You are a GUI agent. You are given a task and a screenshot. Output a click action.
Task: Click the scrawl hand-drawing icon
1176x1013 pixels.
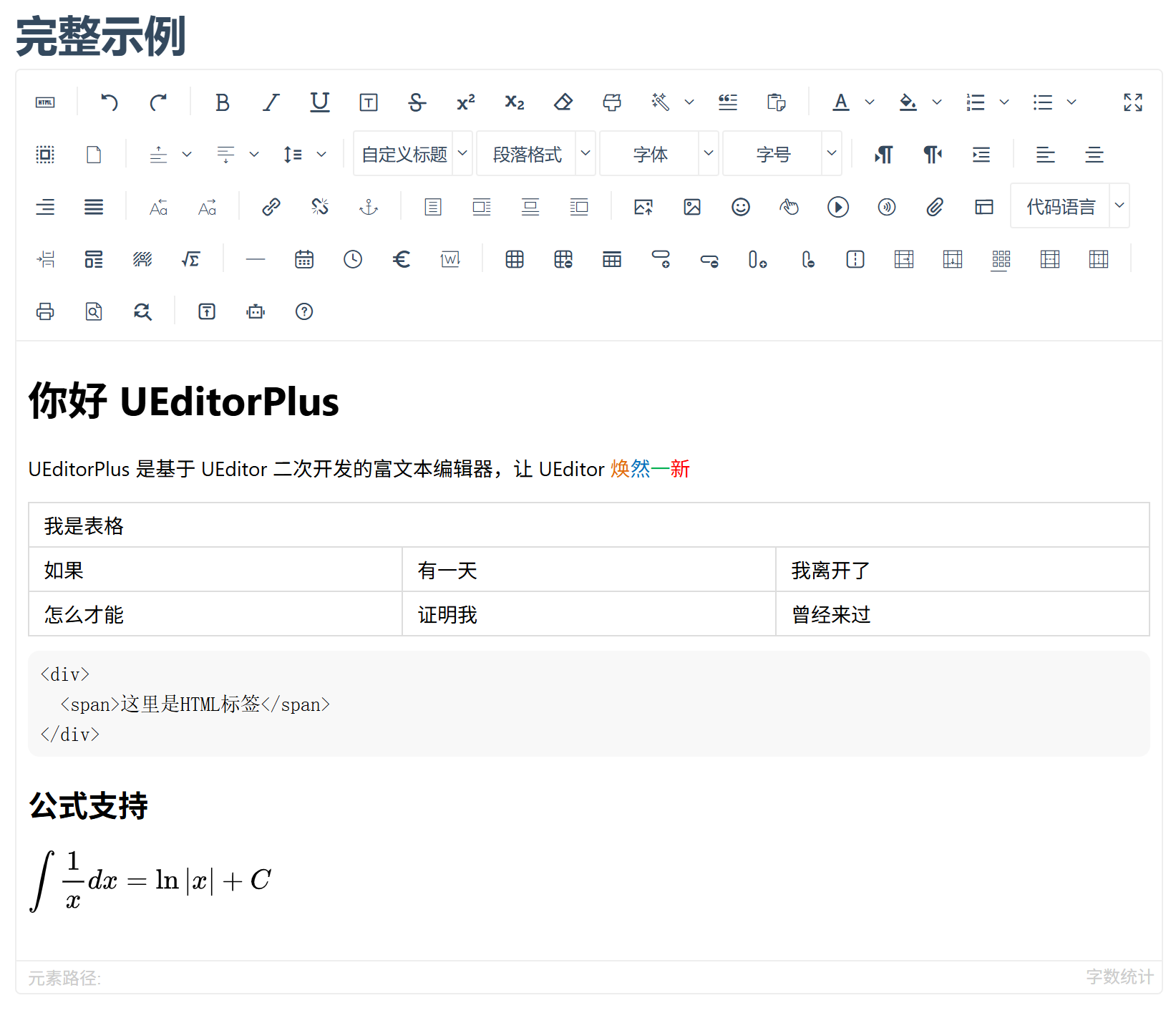tap(789, 207)
